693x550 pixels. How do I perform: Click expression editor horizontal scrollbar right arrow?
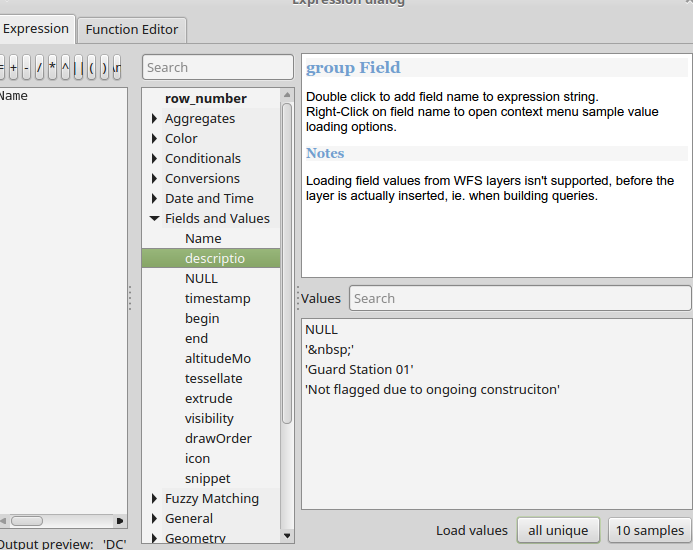pyautogui.click(x=120, y=521)
